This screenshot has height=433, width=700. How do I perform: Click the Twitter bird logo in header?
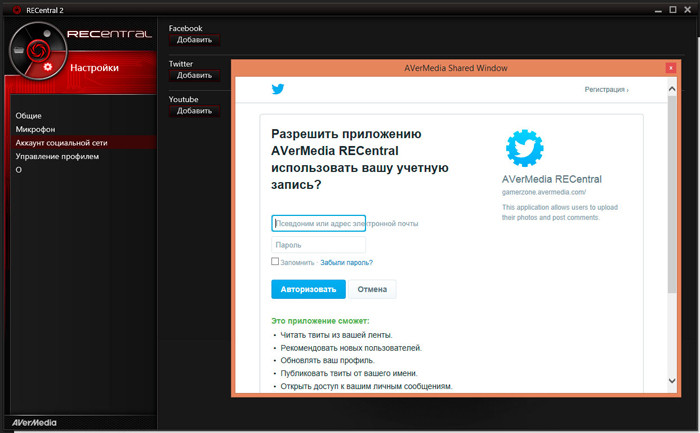(278, 89)
